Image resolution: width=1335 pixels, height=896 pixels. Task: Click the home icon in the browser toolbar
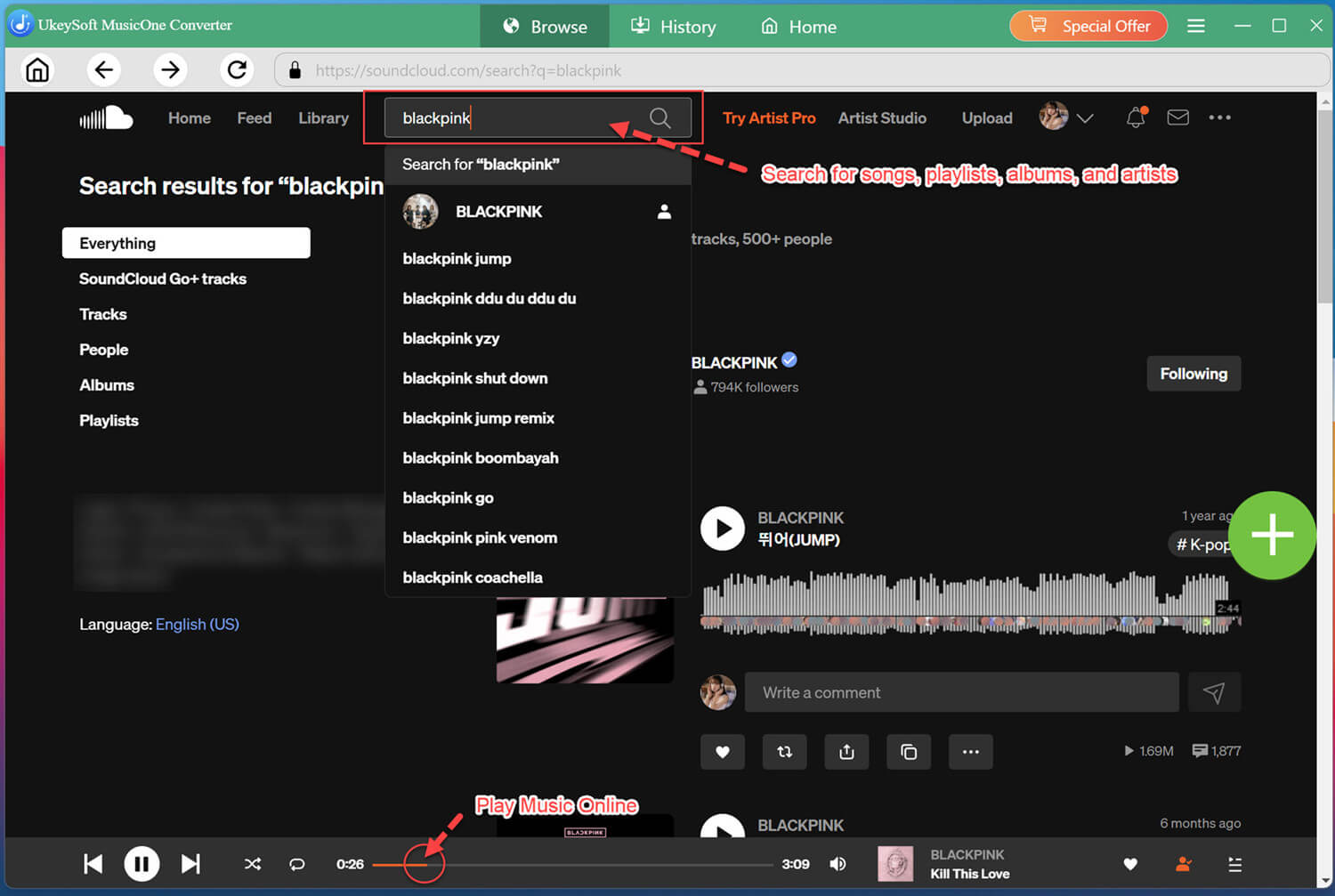pos(37,69)
